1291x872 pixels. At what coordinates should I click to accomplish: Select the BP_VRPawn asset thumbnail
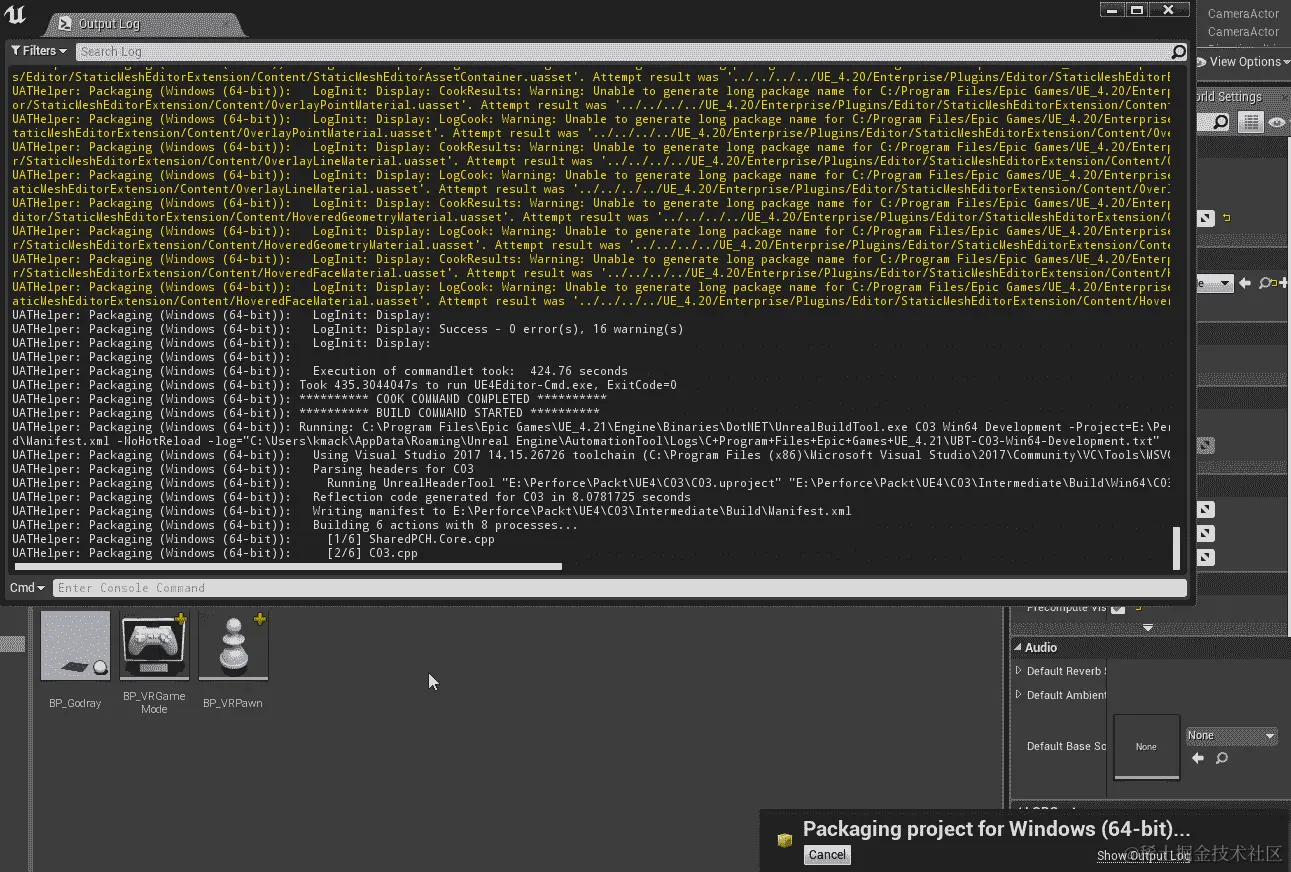[x=233, y=646]
